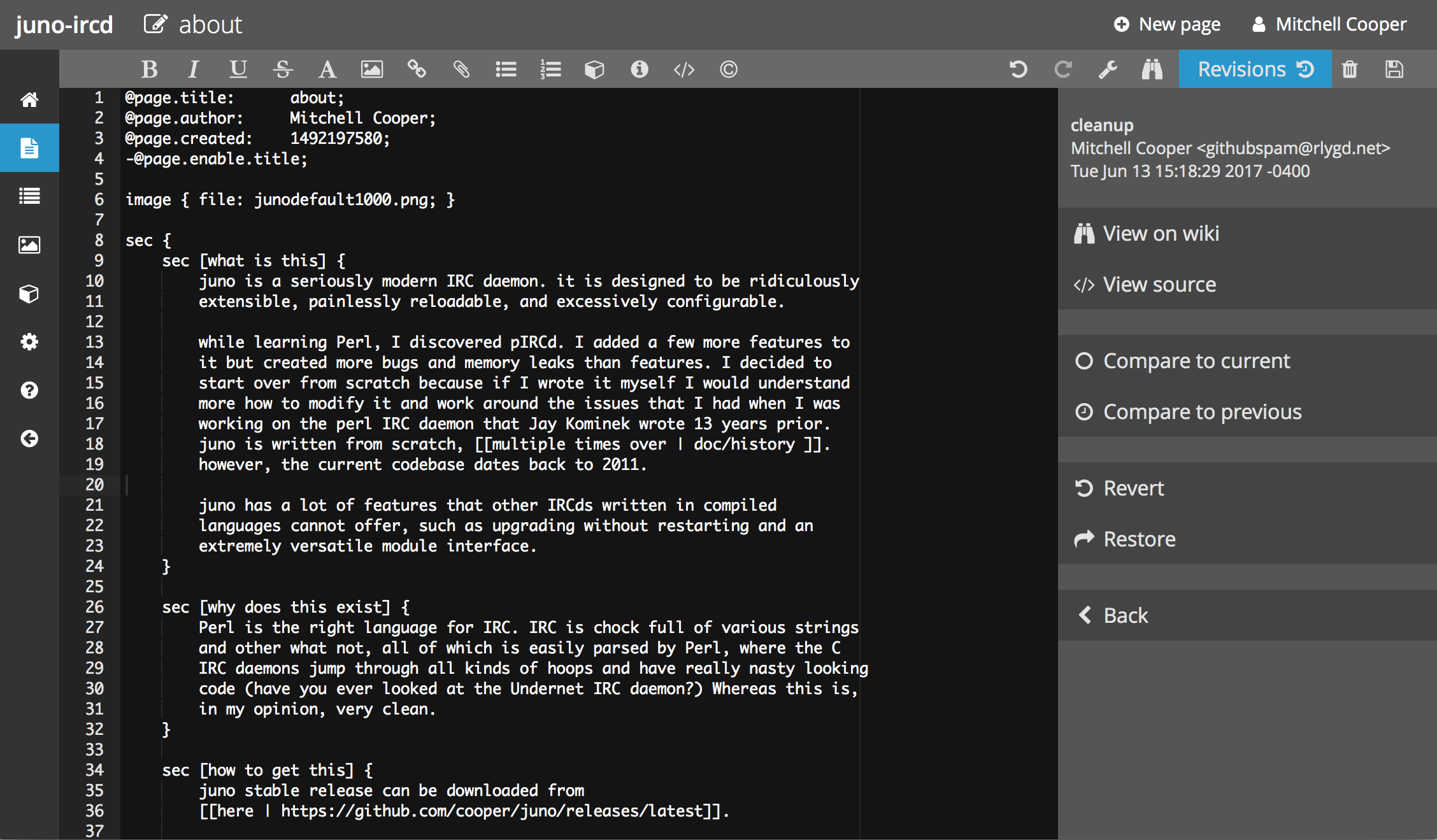This screenshot has width=1437, height=840.
Task: Revert this revision
Action: tap(1247, 488)
